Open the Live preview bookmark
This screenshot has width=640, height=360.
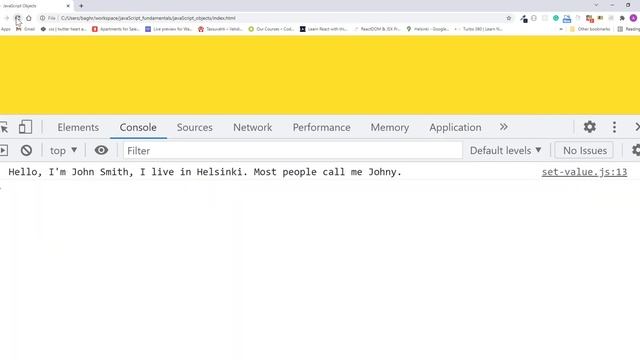pyautogui.click(x=168, y=29)
